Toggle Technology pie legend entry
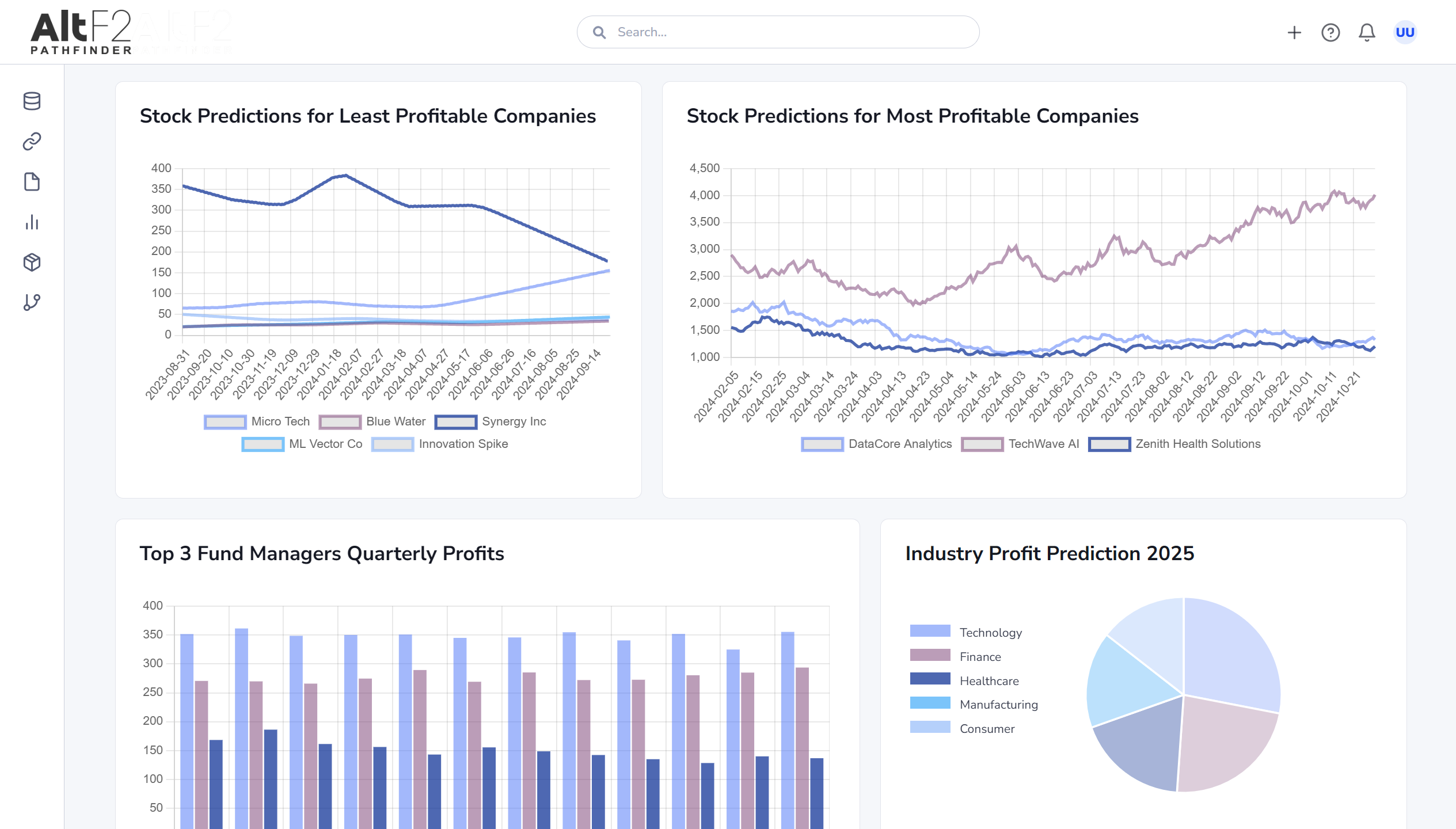The image size is (1456, 829). 966,632
